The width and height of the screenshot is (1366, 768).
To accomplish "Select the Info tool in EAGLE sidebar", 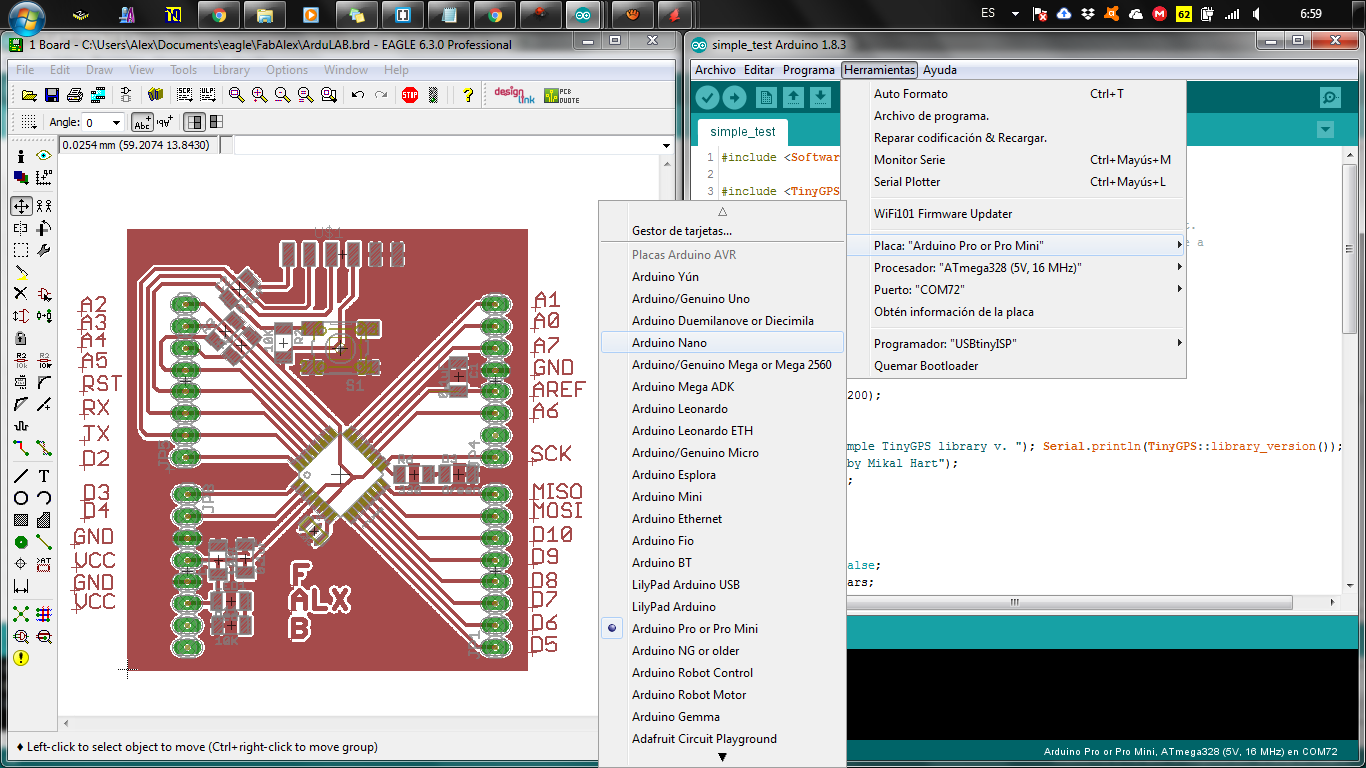I will coord(21,157).
